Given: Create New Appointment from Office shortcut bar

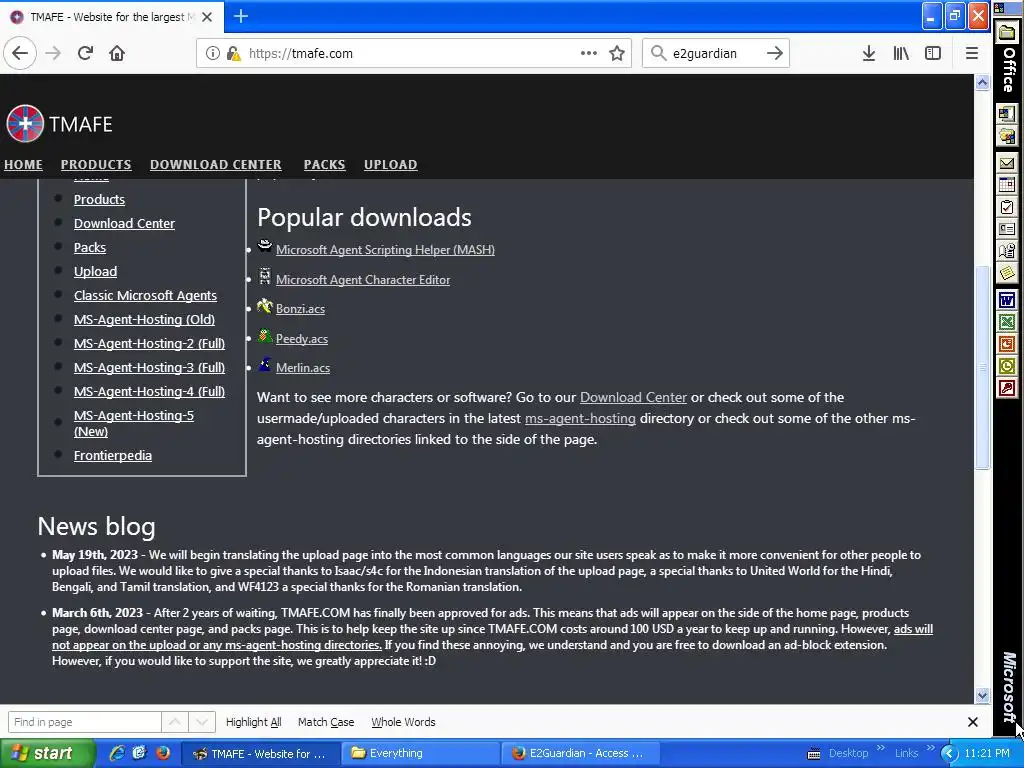Looking at the screenshot, I should click(x=1006, y=185).
